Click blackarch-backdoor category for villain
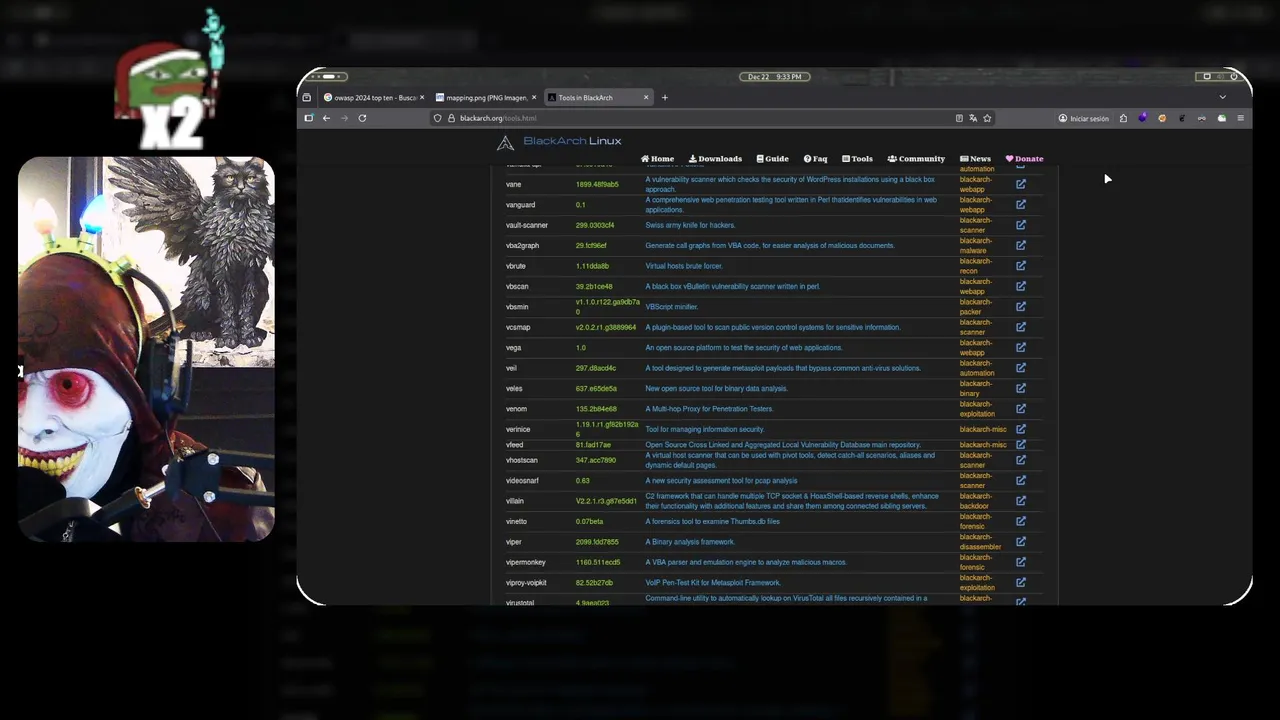The width and height of the screenshot is (1280, 720). point(976,501)
